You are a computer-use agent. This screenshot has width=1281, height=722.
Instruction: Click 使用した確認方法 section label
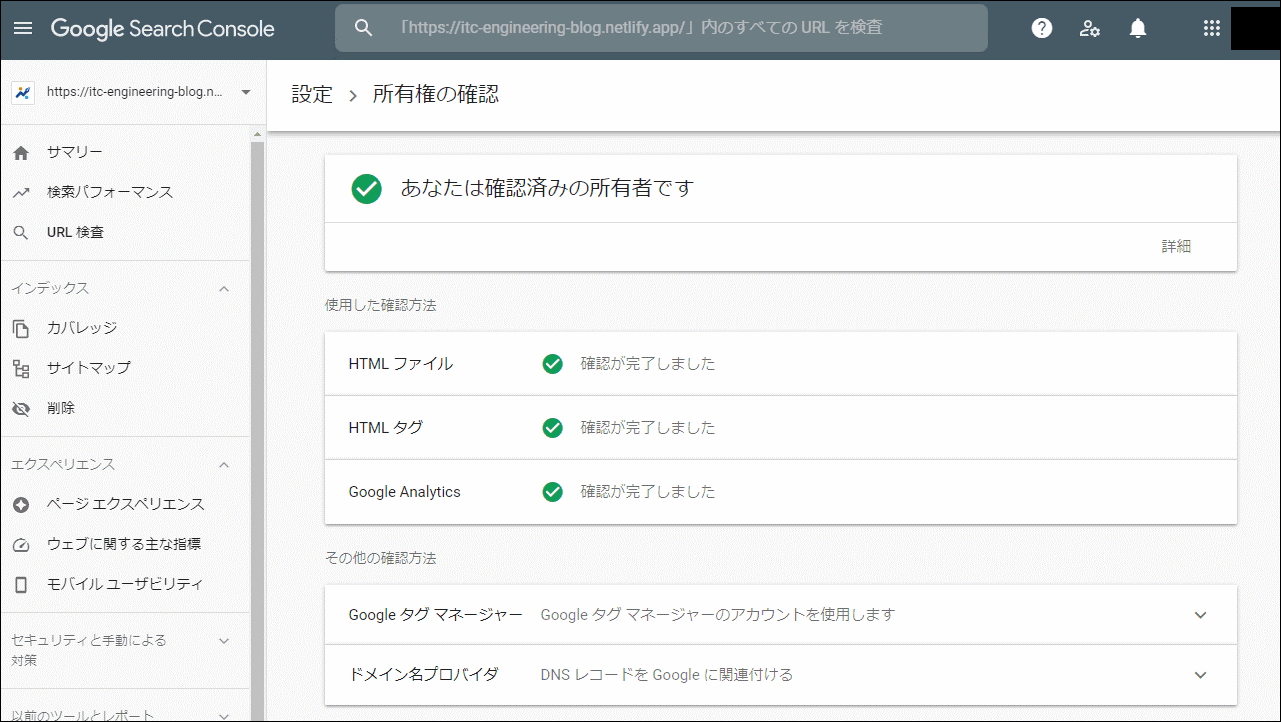[381, 305]
